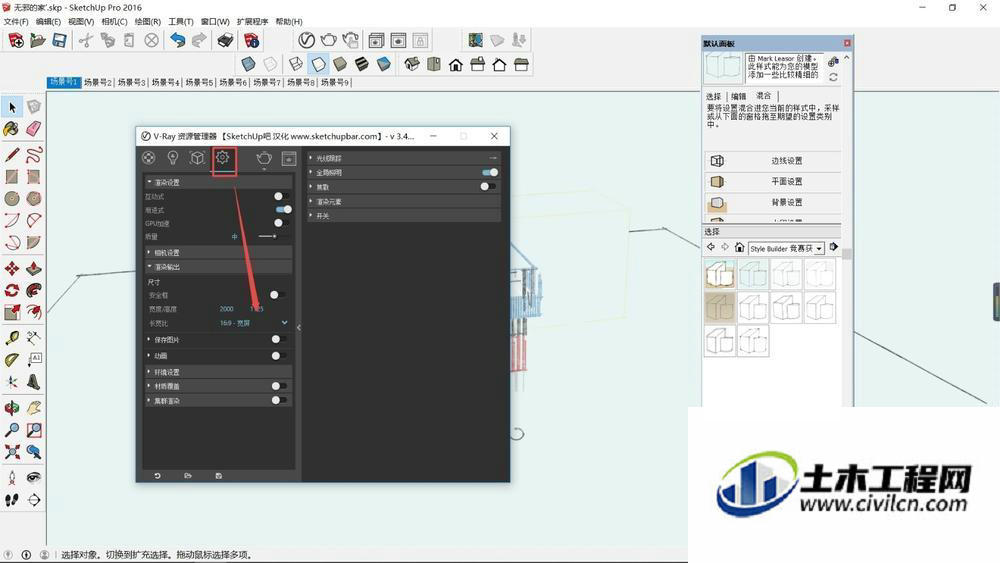Image resolution: width=1000 pixels, height=563 pixels.
Task: Switch to Iso view house icon
Action: point(412,64)
